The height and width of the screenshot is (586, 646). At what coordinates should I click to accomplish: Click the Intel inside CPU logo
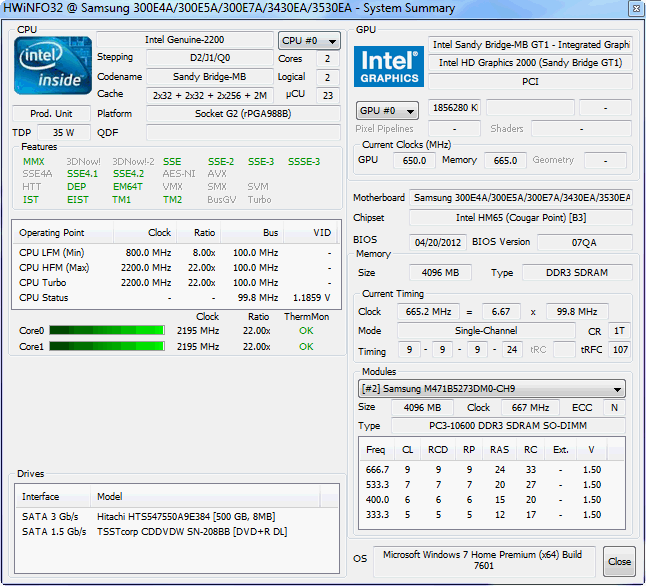click(53, 66)
